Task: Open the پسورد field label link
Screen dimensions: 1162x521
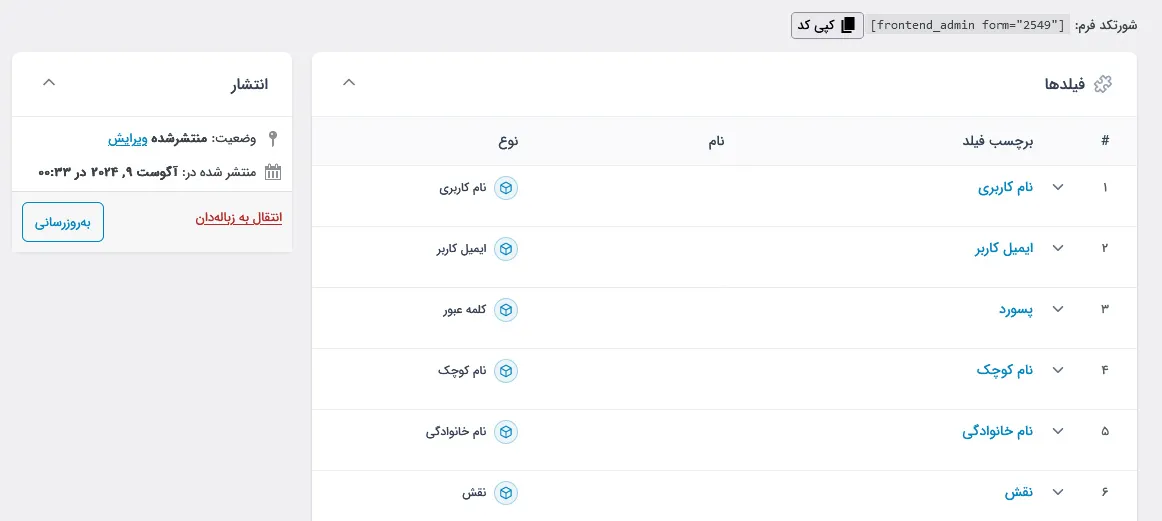Action: pyautogui.click(x=1015, y=309)
